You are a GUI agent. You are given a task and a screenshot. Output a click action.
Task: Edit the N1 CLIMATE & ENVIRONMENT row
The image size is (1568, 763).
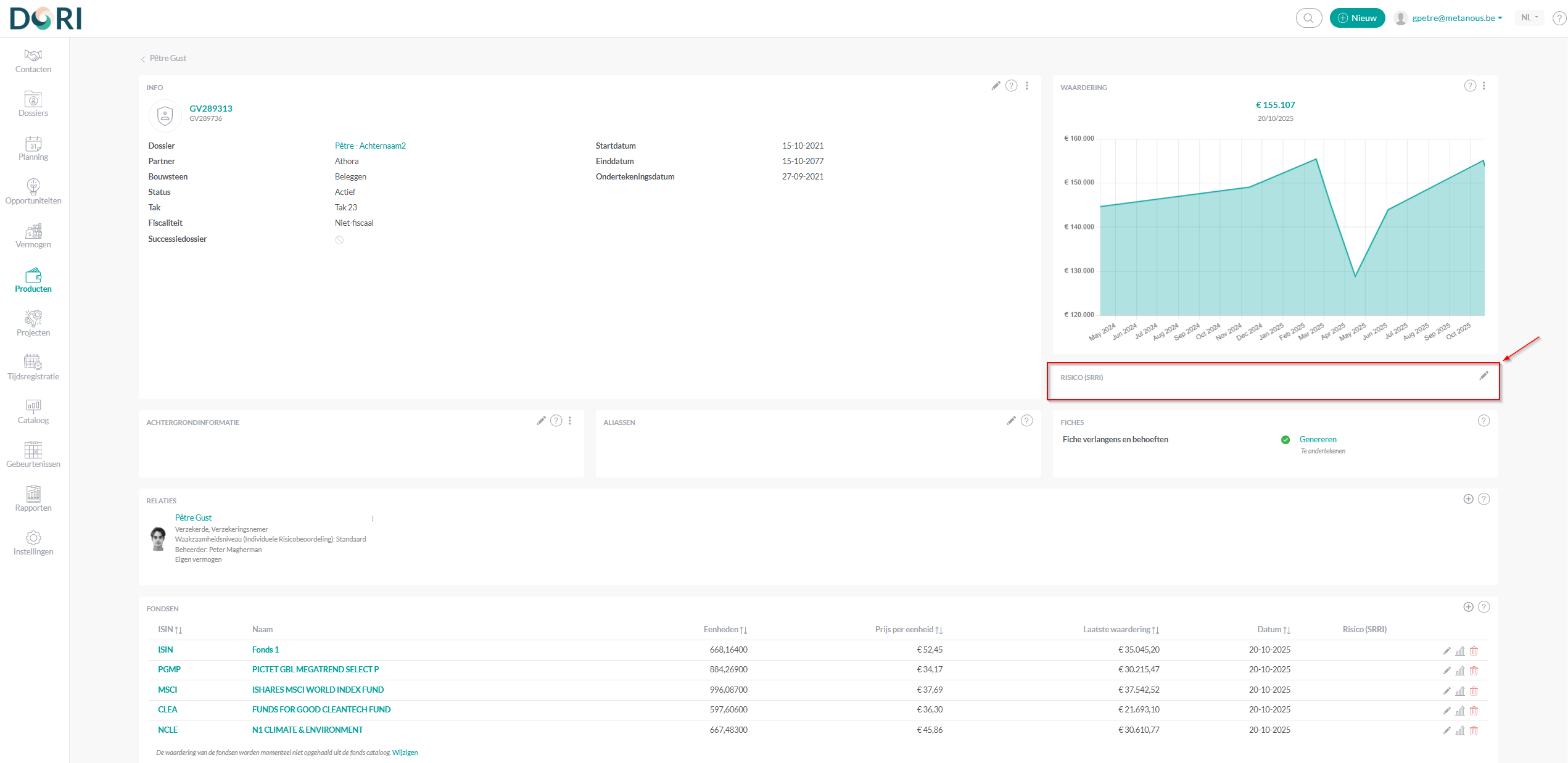click(x=1446, y=730)
